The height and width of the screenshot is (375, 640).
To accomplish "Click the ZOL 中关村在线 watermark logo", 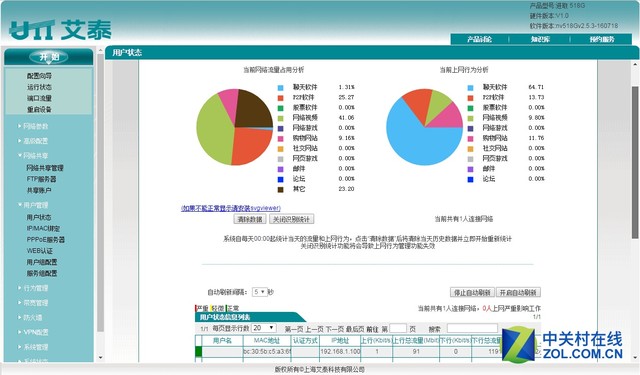I will click(x=562, y=344).
